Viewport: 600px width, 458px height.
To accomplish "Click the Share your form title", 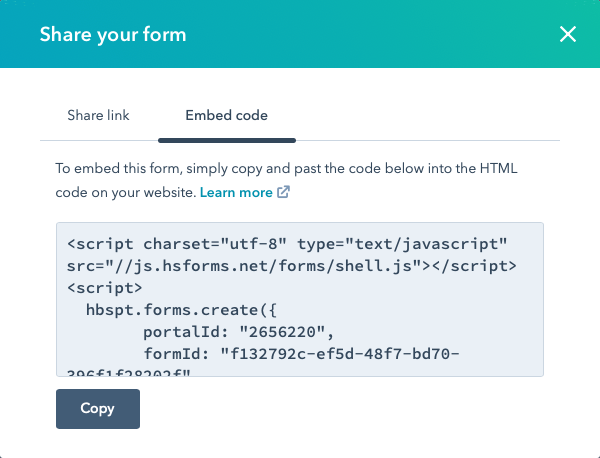I will pos(113,34).
